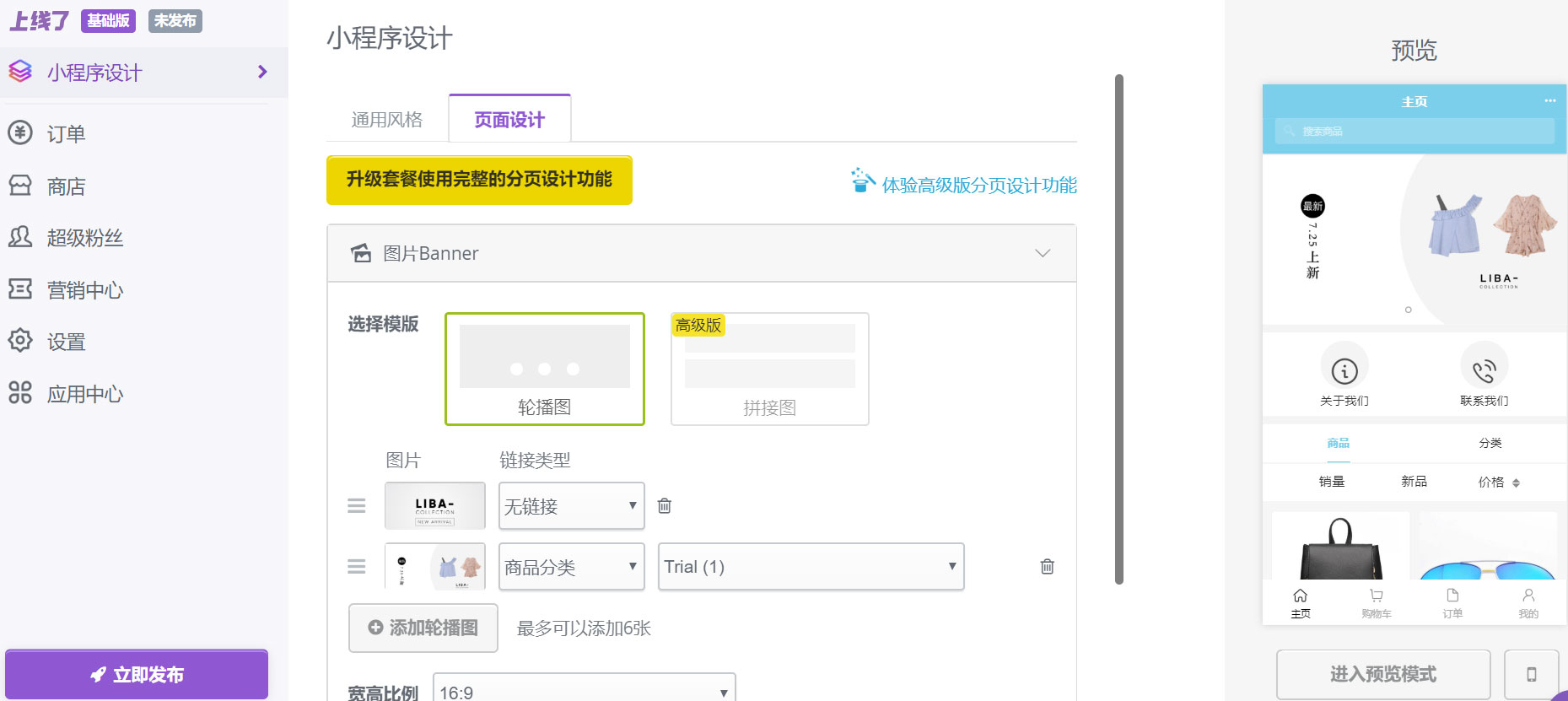Expand the 小程序设计 chevron arrow
This screenshot has height=701, width=1568.
click(x=262, y=72)
